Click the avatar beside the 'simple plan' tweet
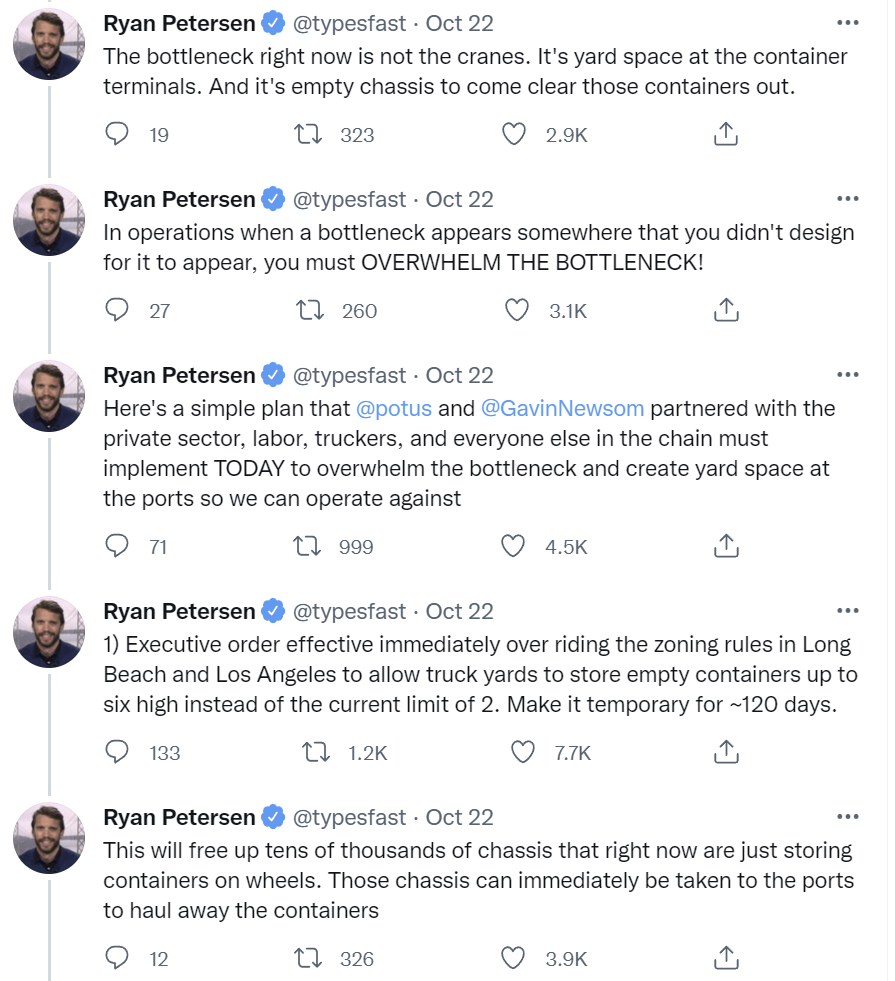 [48, 397]
